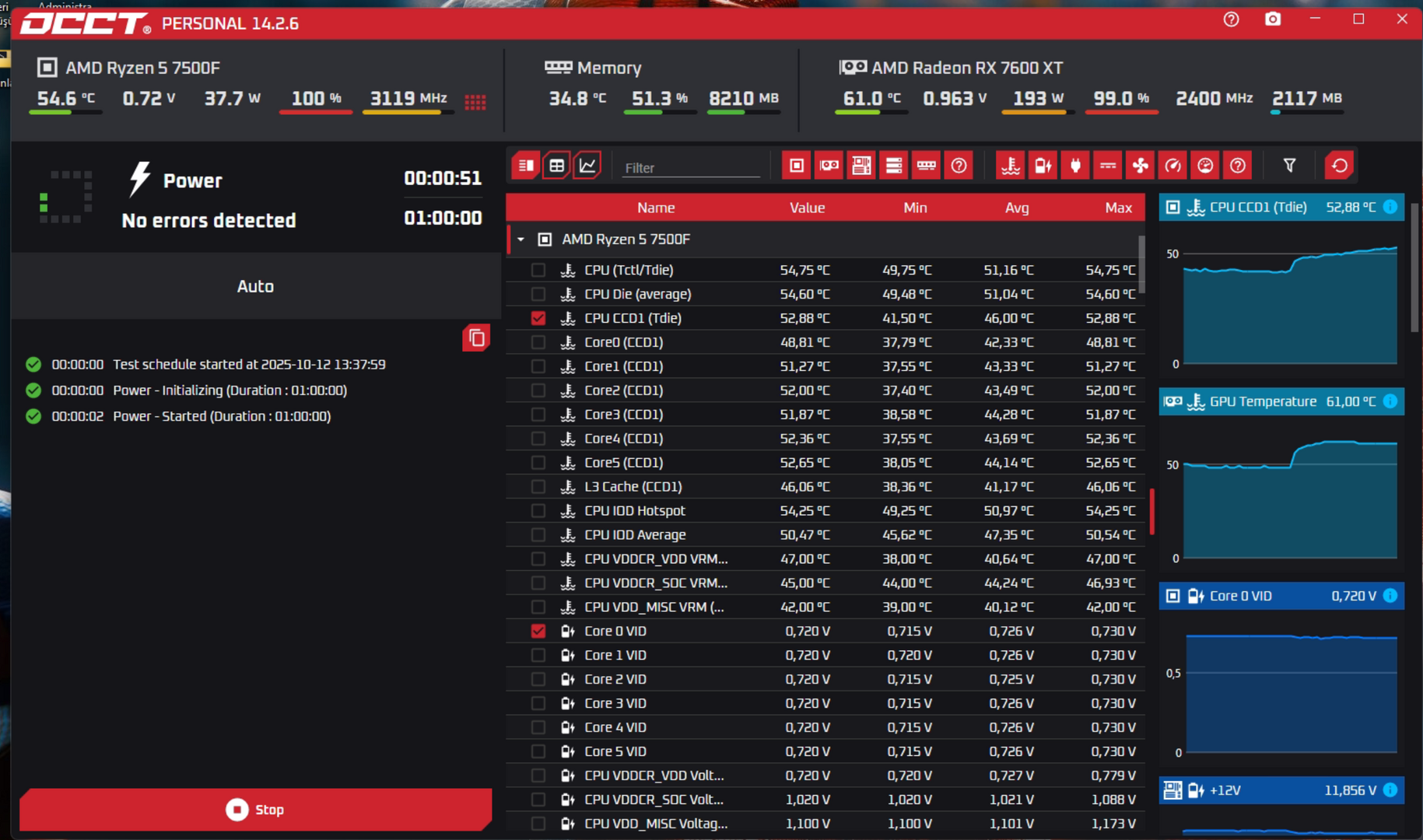Click the sensor table vertical scrollbar

pos(1141,264)
